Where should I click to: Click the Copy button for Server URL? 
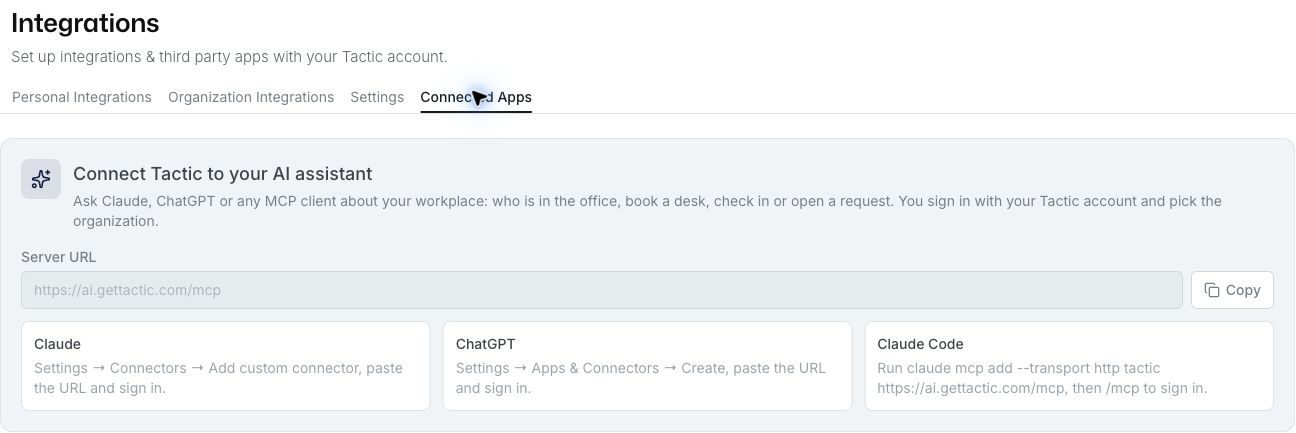click(x=1232, y=290)
